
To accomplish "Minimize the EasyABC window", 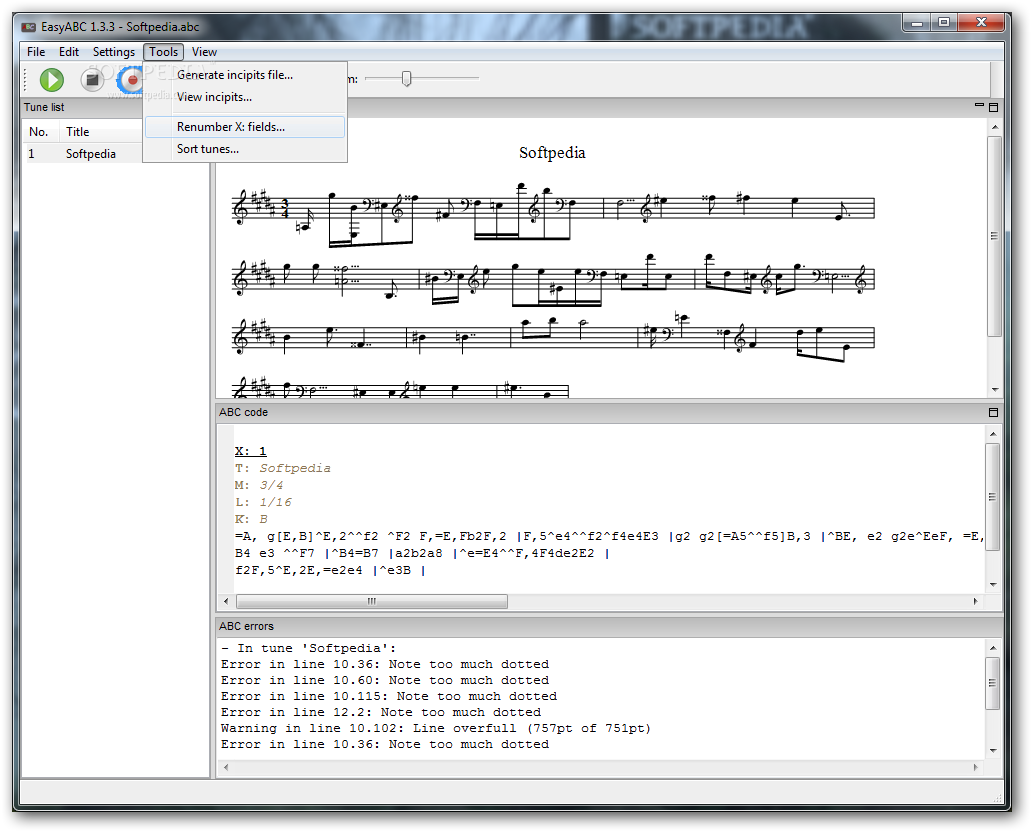I will tap(917, 23).
